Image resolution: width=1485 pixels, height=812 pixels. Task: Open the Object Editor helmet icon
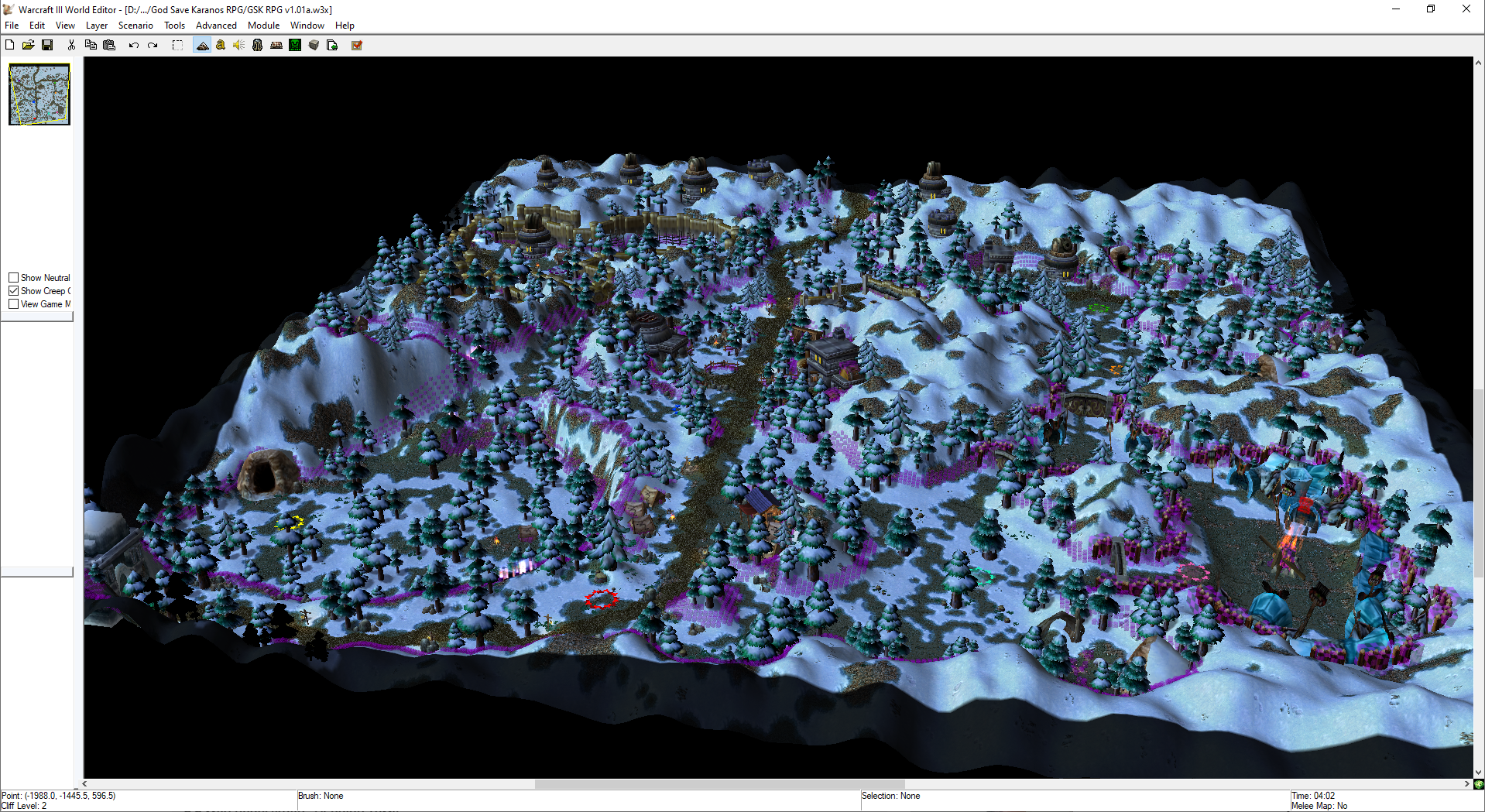tap(258, 45)
